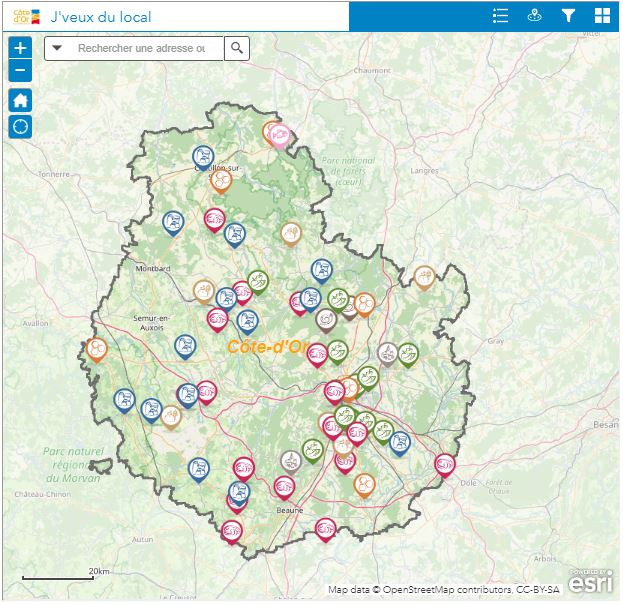Click the orange Côte-d'Or map label
Image resolution: width=623 pixels, height=605 pixels.
pos(267,347)
